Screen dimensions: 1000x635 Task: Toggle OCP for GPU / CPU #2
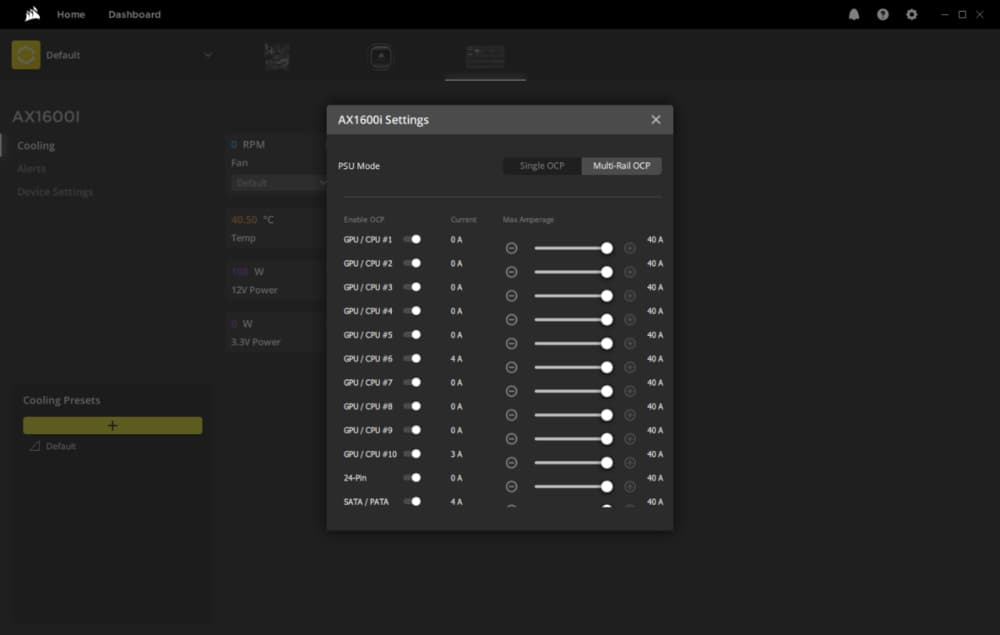tap(412, 263)
